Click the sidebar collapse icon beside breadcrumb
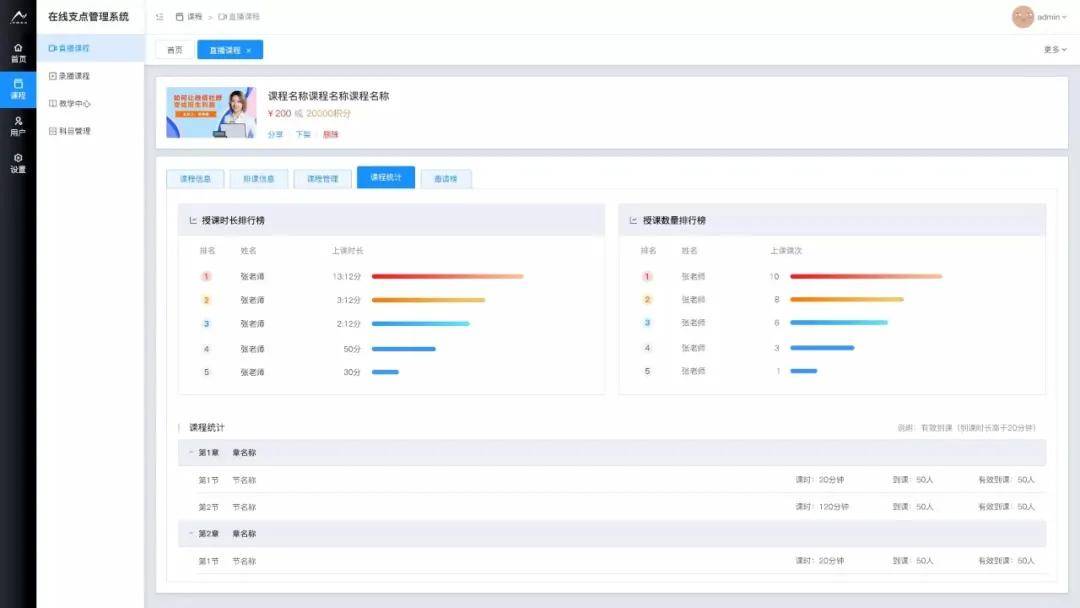1080x608 pixels. point(160,17)
